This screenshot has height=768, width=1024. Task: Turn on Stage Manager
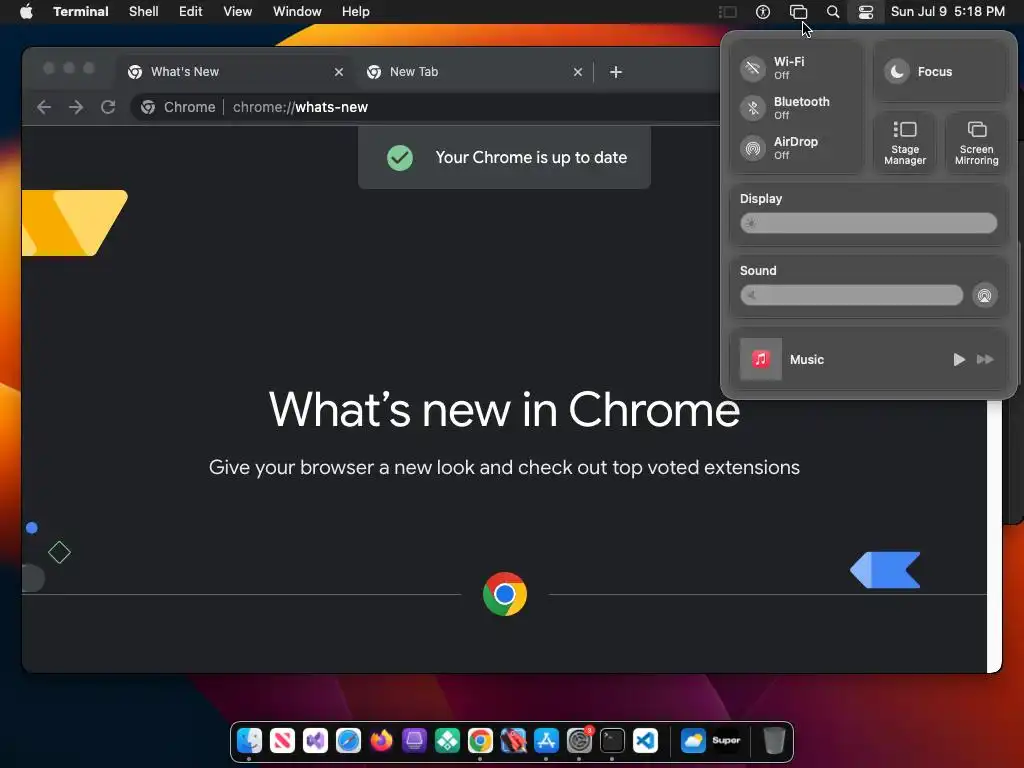coord(904,142)
